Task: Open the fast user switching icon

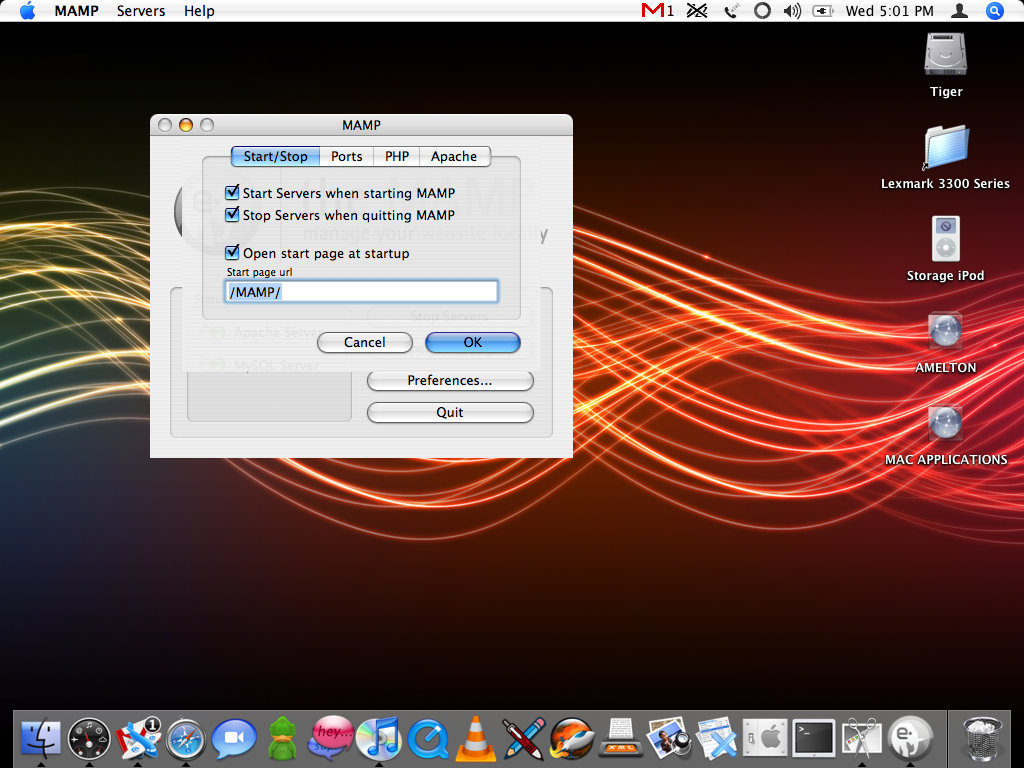Action: pyautogui.click(x=959, y=10)
